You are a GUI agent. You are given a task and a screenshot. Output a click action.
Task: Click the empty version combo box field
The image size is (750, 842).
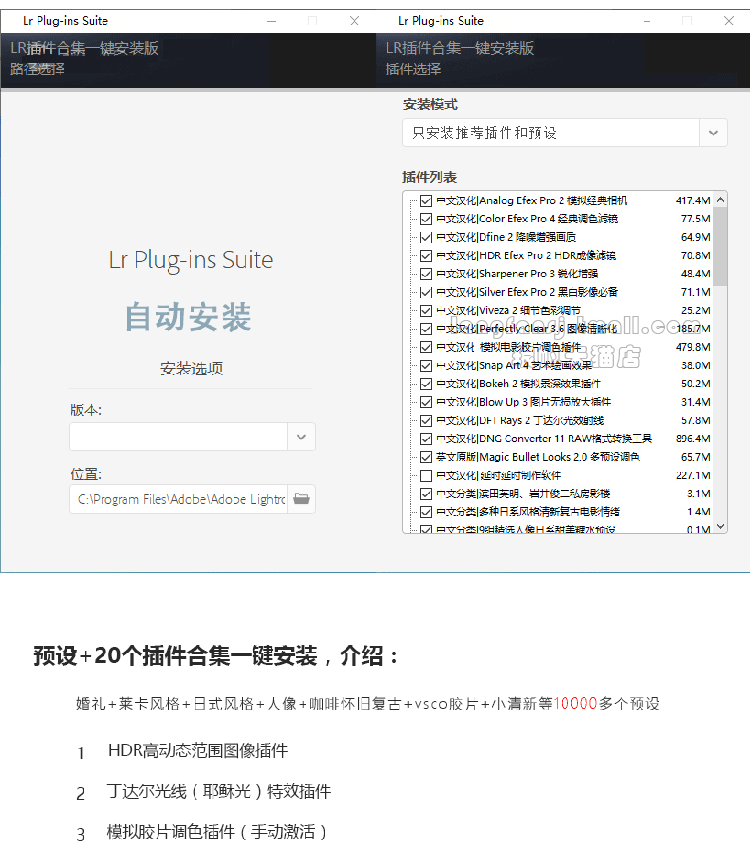[178, 437]
